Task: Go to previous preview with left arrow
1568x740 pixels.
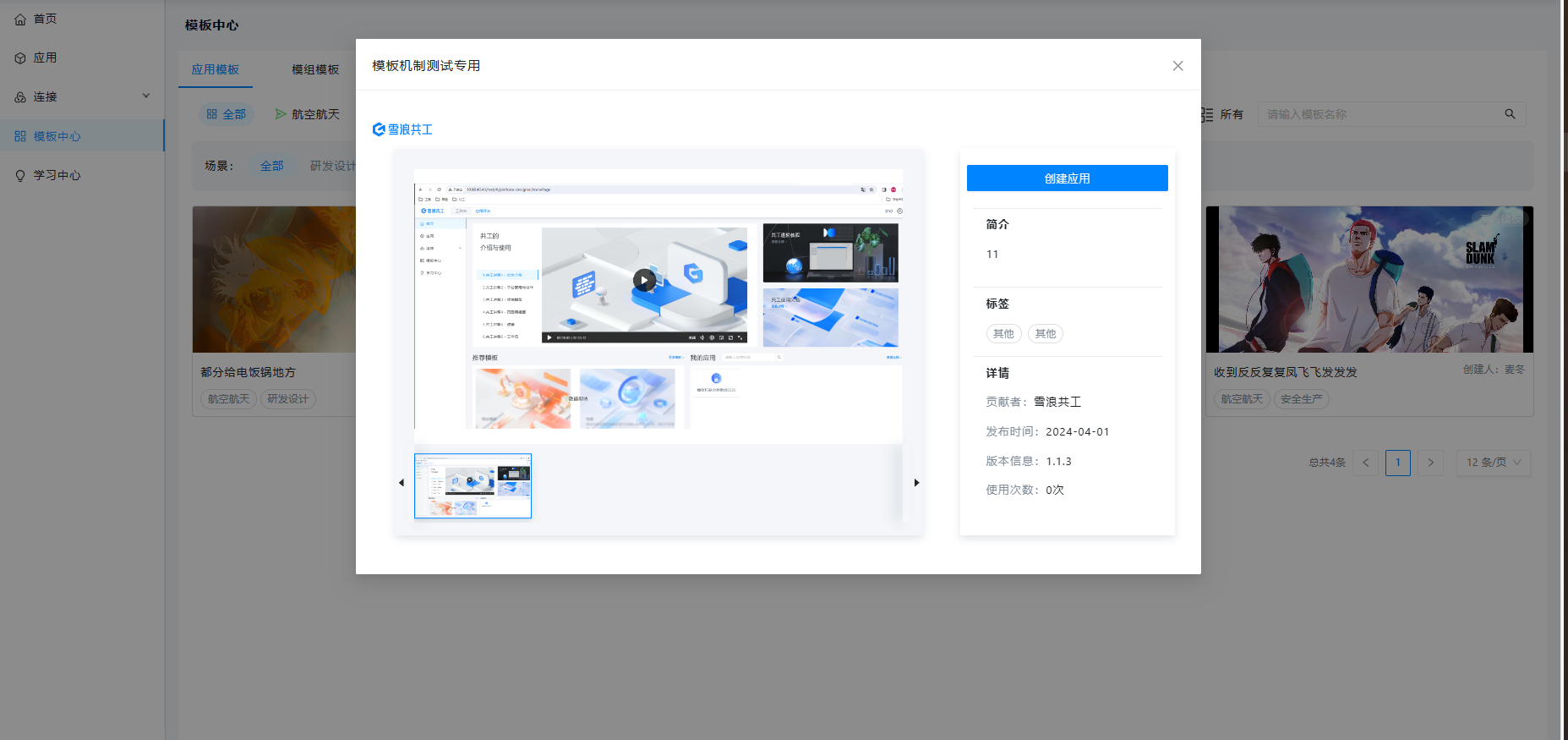Action: click(402, 483)
